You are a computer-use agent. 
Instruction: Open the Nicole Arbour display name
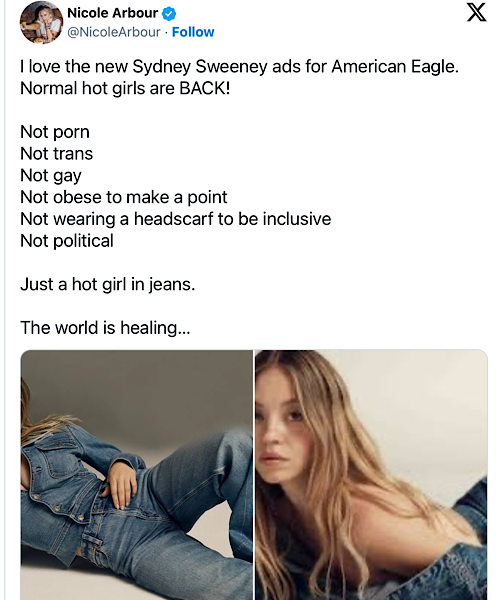tap(112, 13)
